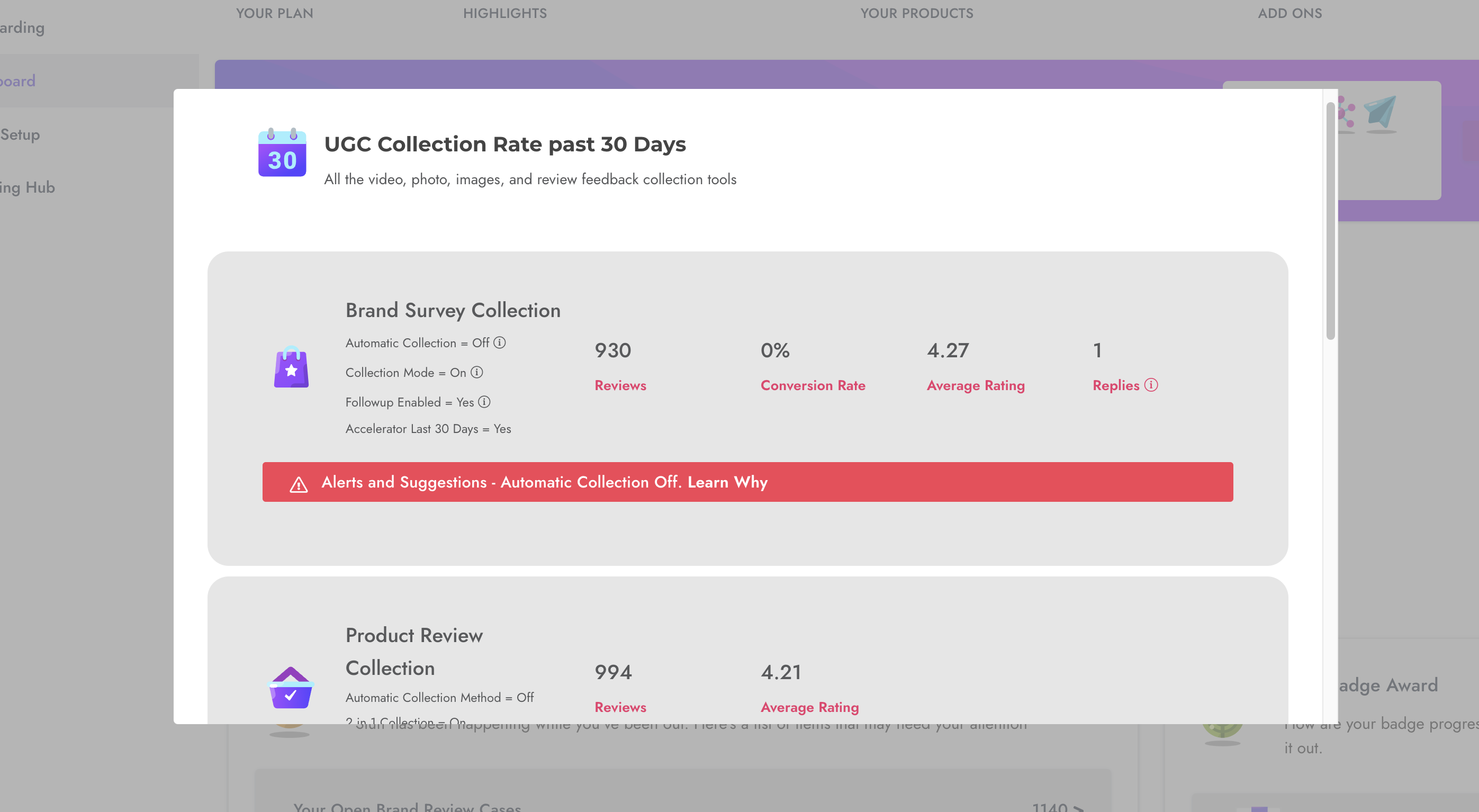
Task: Click the Product Review basket icon
Action: tap(291, 688)
